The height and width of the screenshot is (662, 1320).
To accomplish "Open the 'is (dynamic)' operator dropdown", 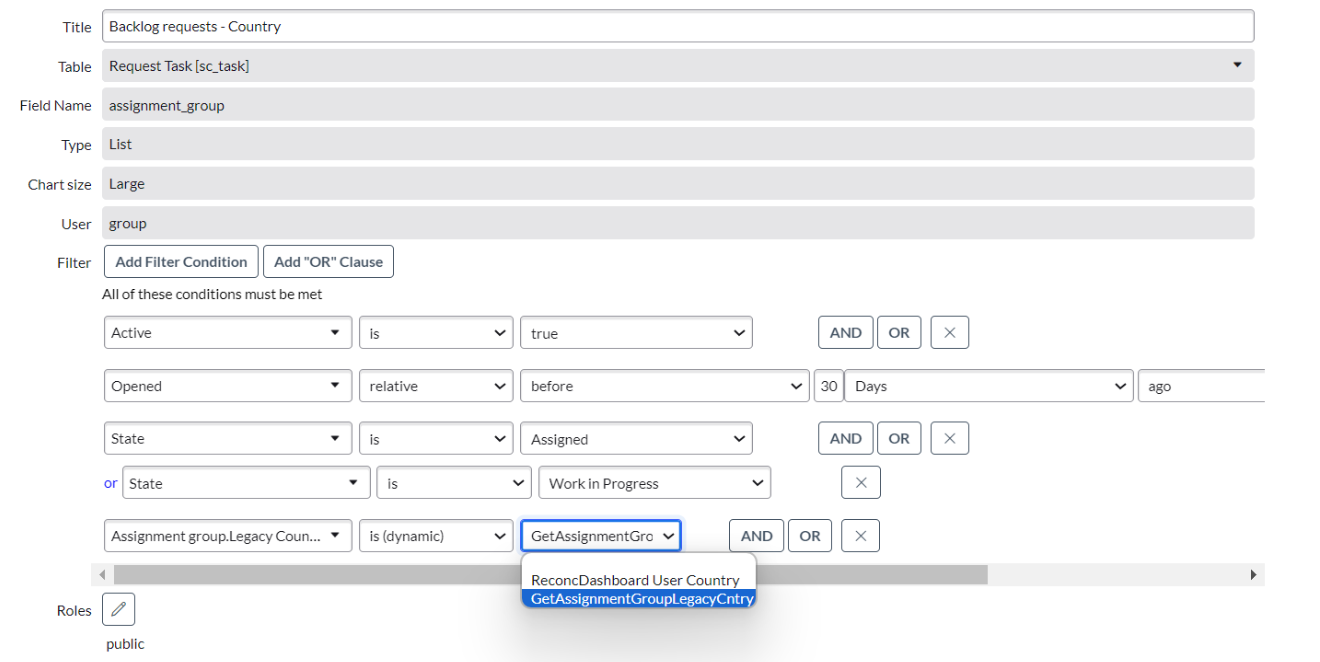I will [436, 536].
